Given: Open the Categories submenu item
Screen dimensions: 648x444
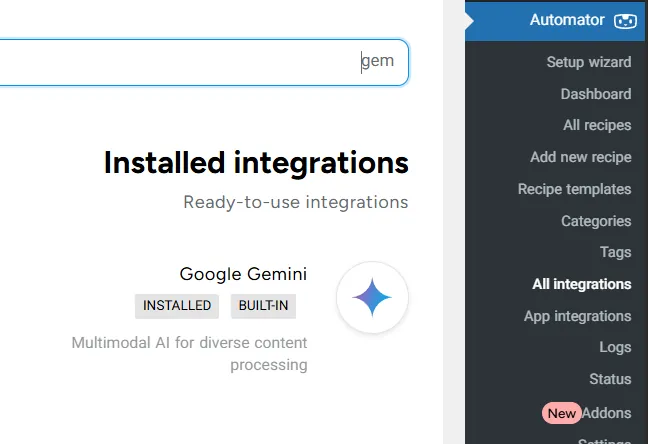Looking at the screenshot, I should click(596, 221).
